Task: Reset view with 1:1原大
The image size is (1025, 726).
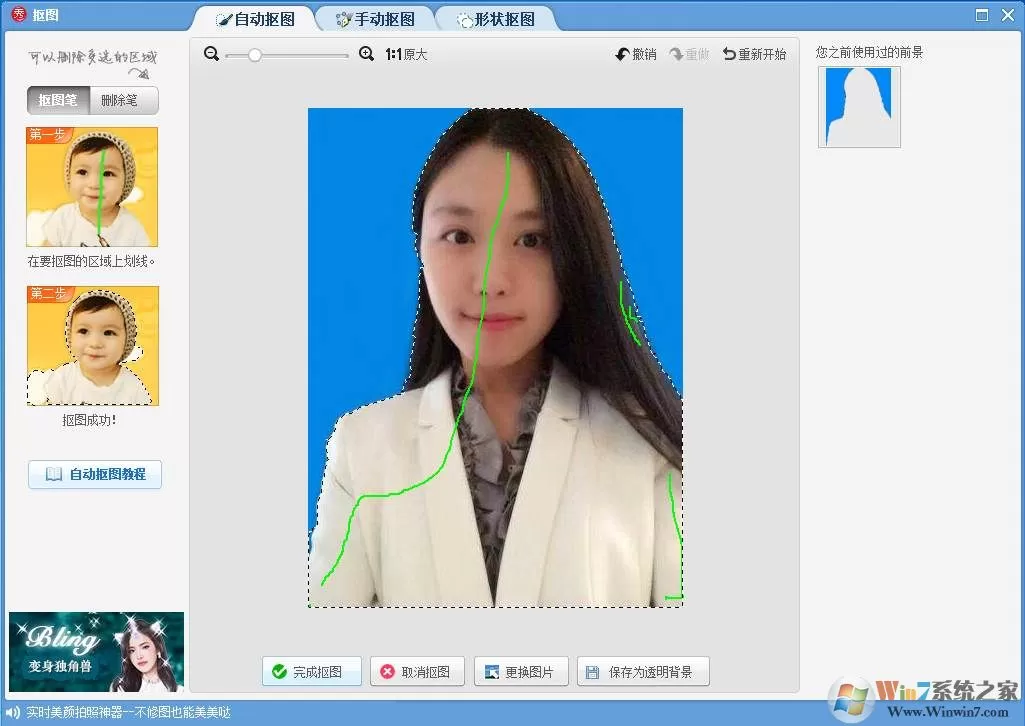Action: (406, 54)
